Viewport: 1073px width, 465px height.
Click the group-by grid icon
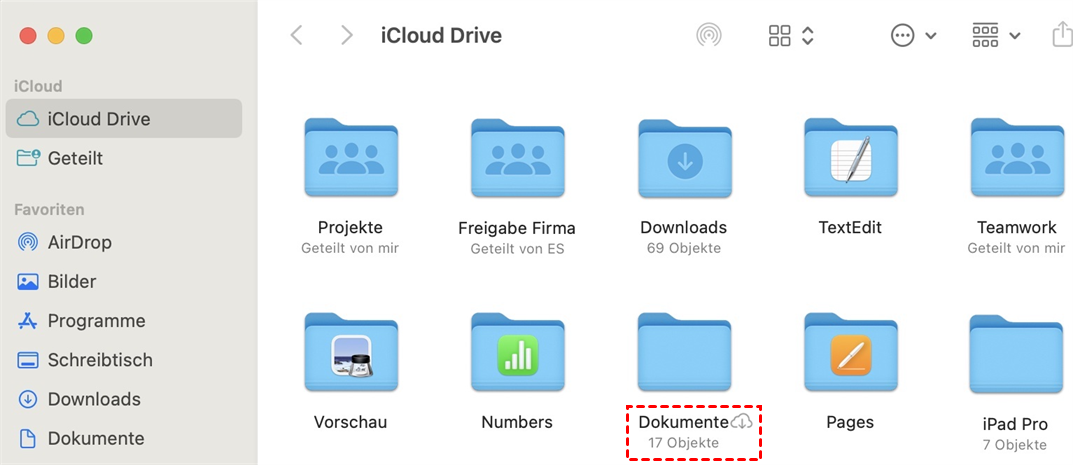pyautogui.click(x=985, y=36)
